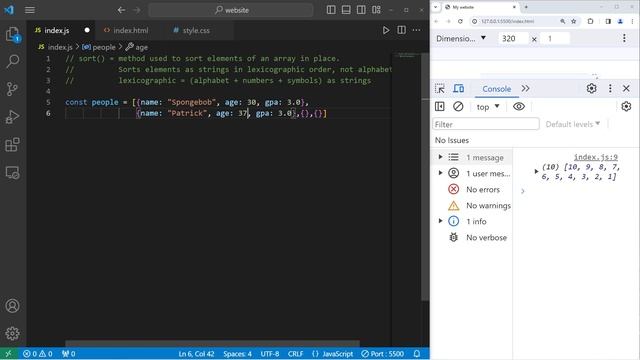The height and width of the screenshot is (360, 640).
Task: Open the remote window status bar icon
Action: (x=9, y=353)
